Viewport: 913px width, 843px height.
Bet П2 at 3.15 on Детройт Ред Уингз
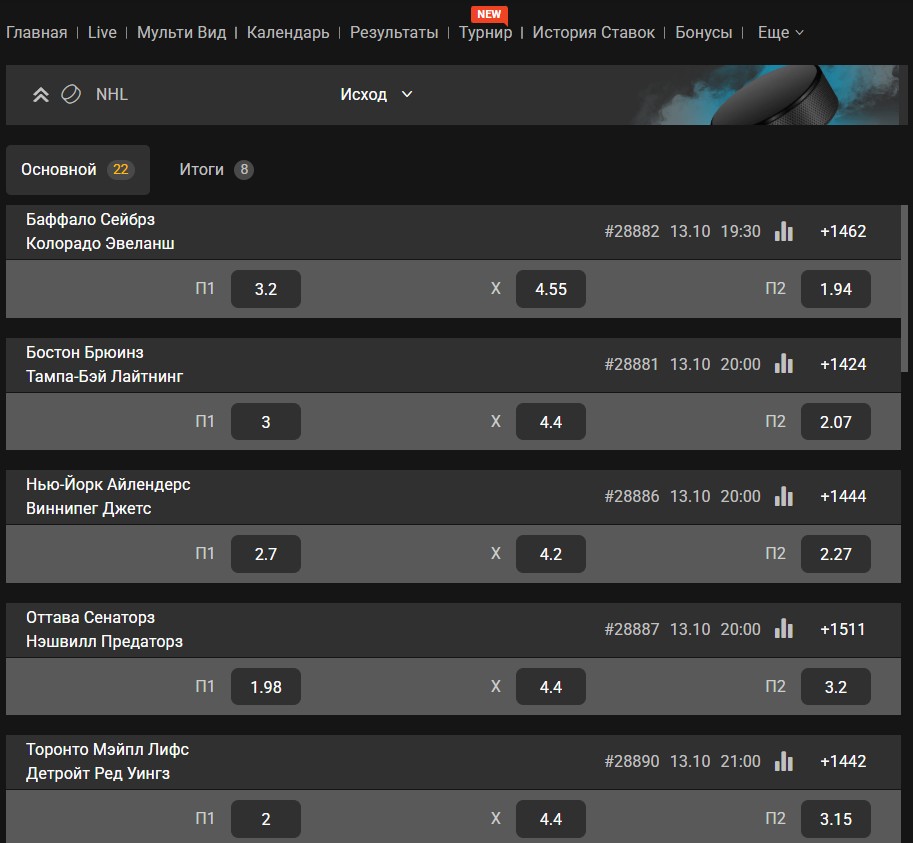[836, 819]
